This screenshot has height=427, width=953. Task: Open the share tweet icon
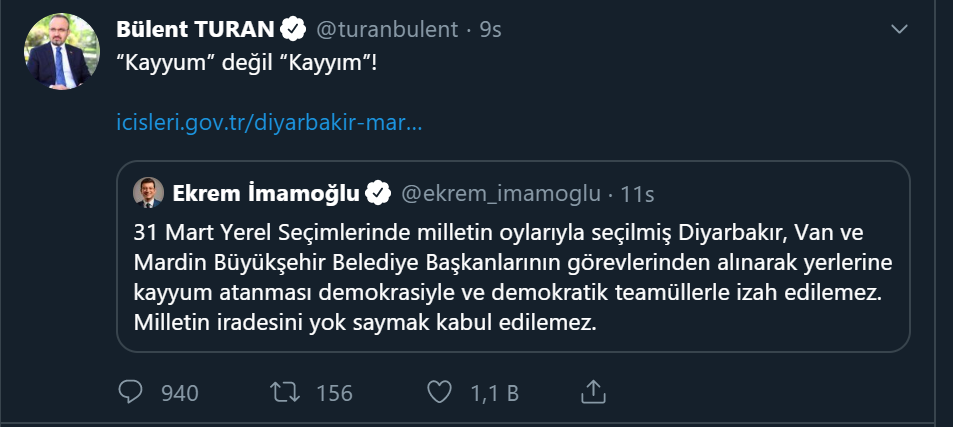pyautogui.click(x=593, y=391)
